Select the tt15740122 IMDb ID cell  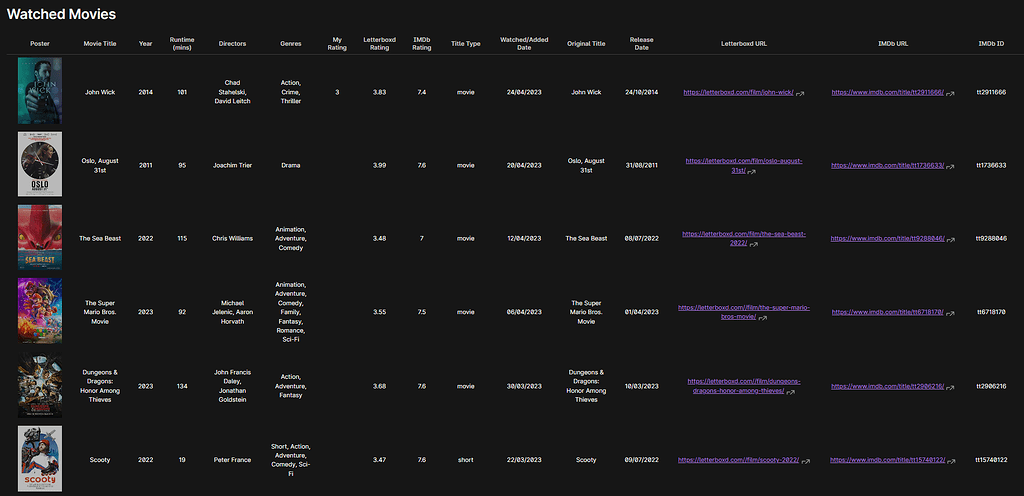point(991,460)
